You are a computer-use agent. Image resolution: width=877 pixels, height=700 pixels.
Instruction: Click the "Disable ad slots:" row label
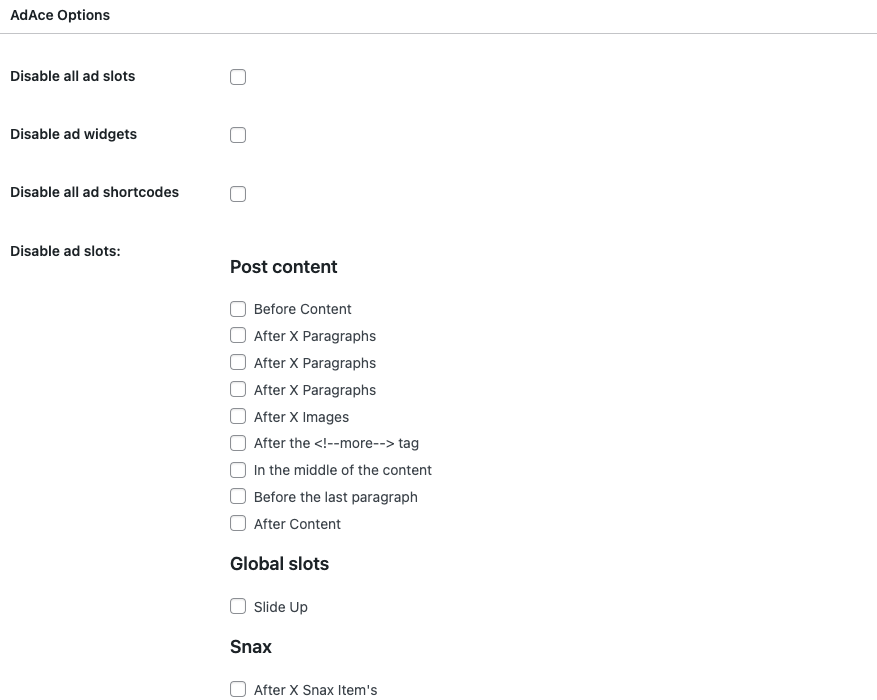(x=65, y=251)
